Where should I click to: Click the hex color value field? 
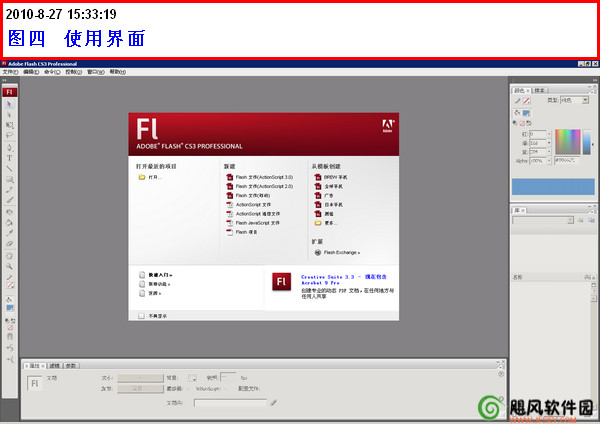(x=566, y=160)
